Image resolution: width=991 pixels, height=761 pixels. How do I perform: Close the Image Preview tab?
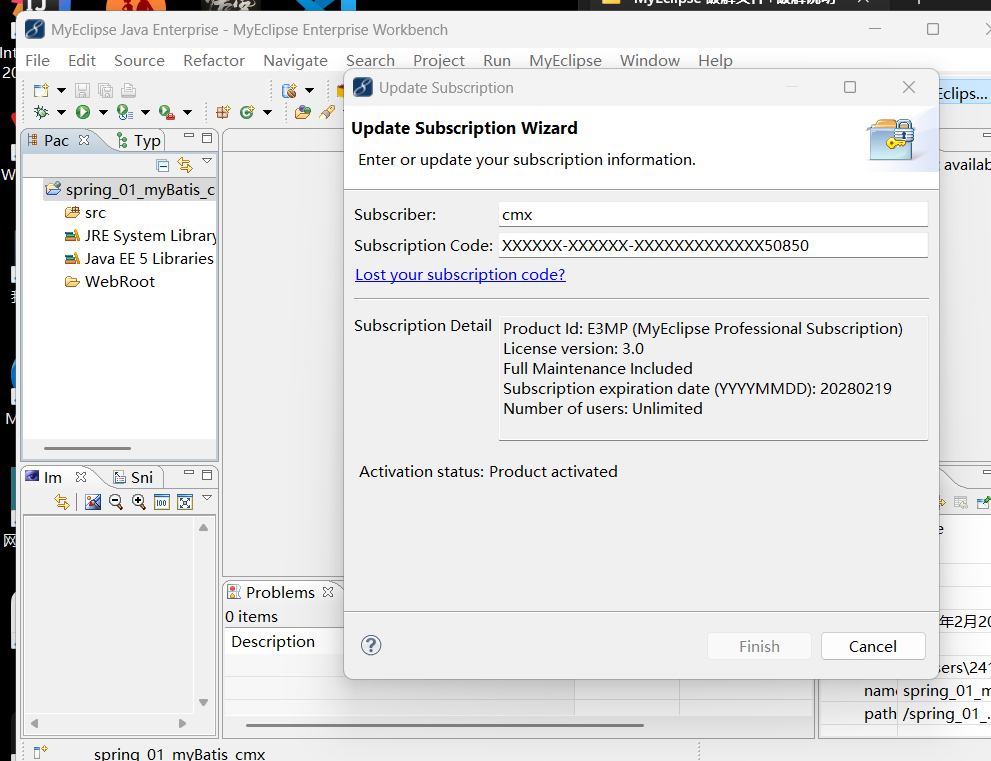pyautogui.click(x=81, y=477)
